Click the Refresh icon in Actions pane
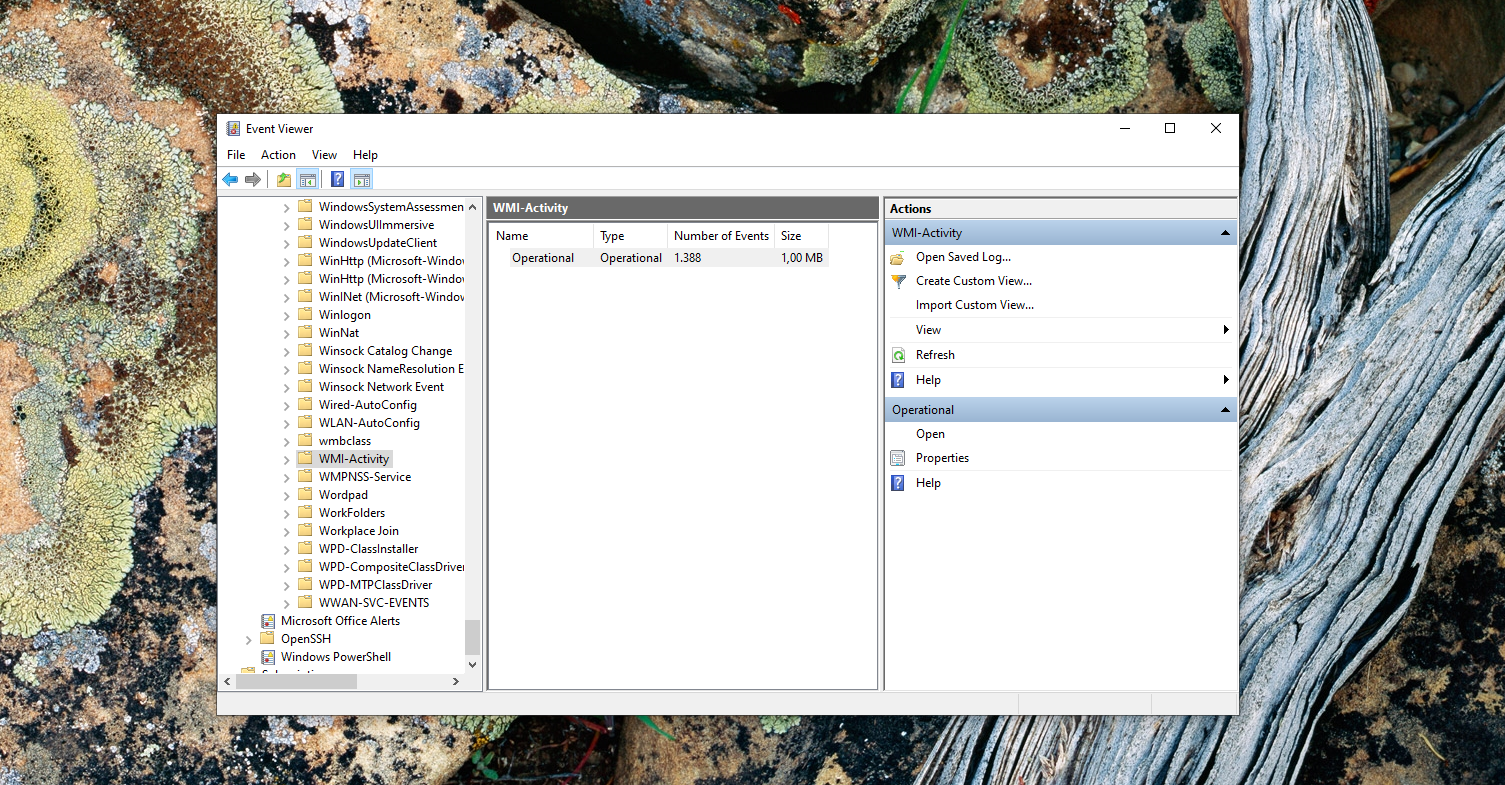Image resolution: width=1505 pixels, height=785 pixels. [x=898, y=355]
